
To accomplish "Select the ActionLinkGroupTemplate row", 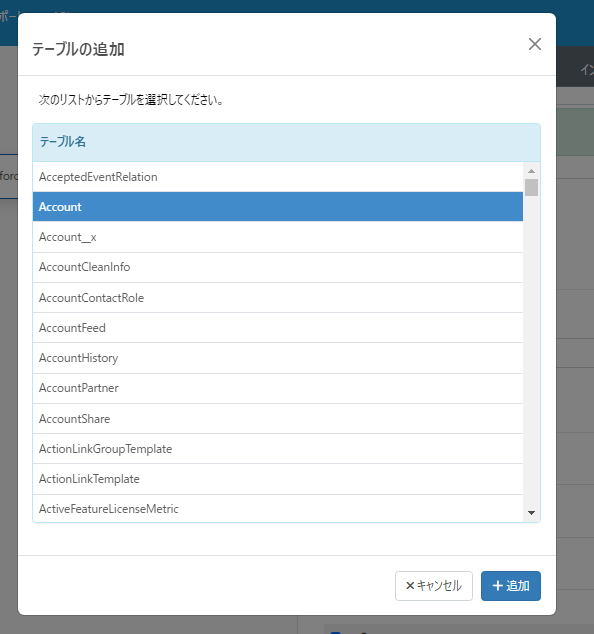I will 278,449.
